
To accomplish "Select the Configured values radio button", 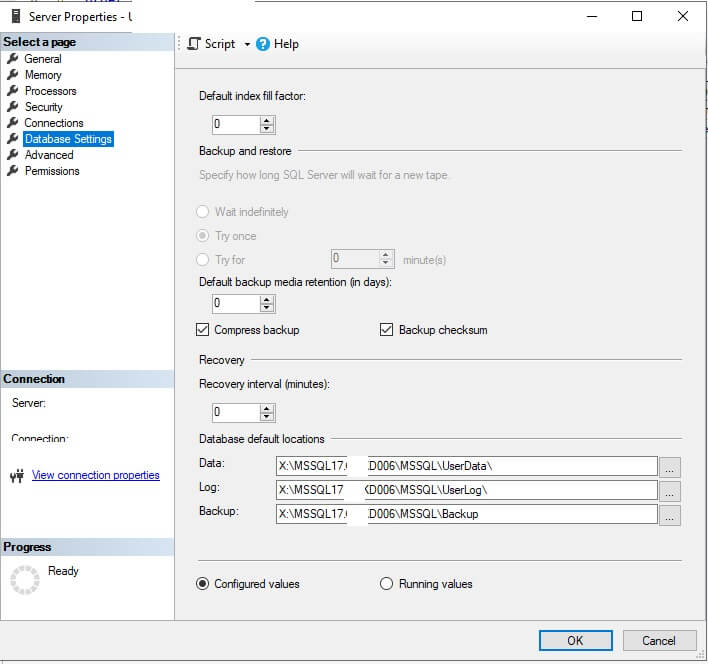I will pyautogui.click(x=203, y=584).
